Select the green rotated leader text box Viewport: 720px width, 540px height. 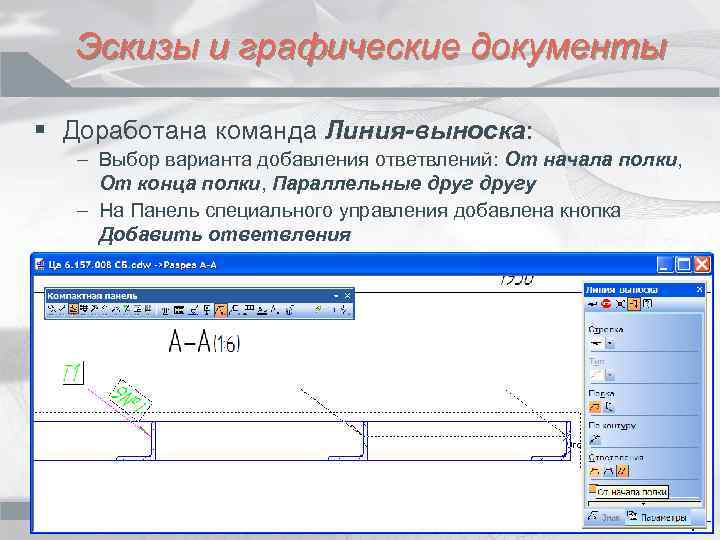click(x=130, y=398)
